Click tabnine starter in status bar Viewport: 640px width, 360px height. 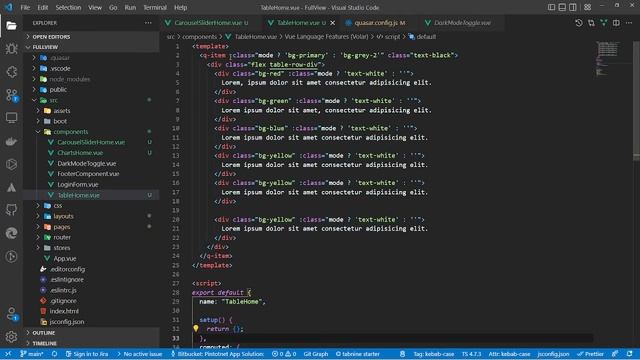(358, 354)
